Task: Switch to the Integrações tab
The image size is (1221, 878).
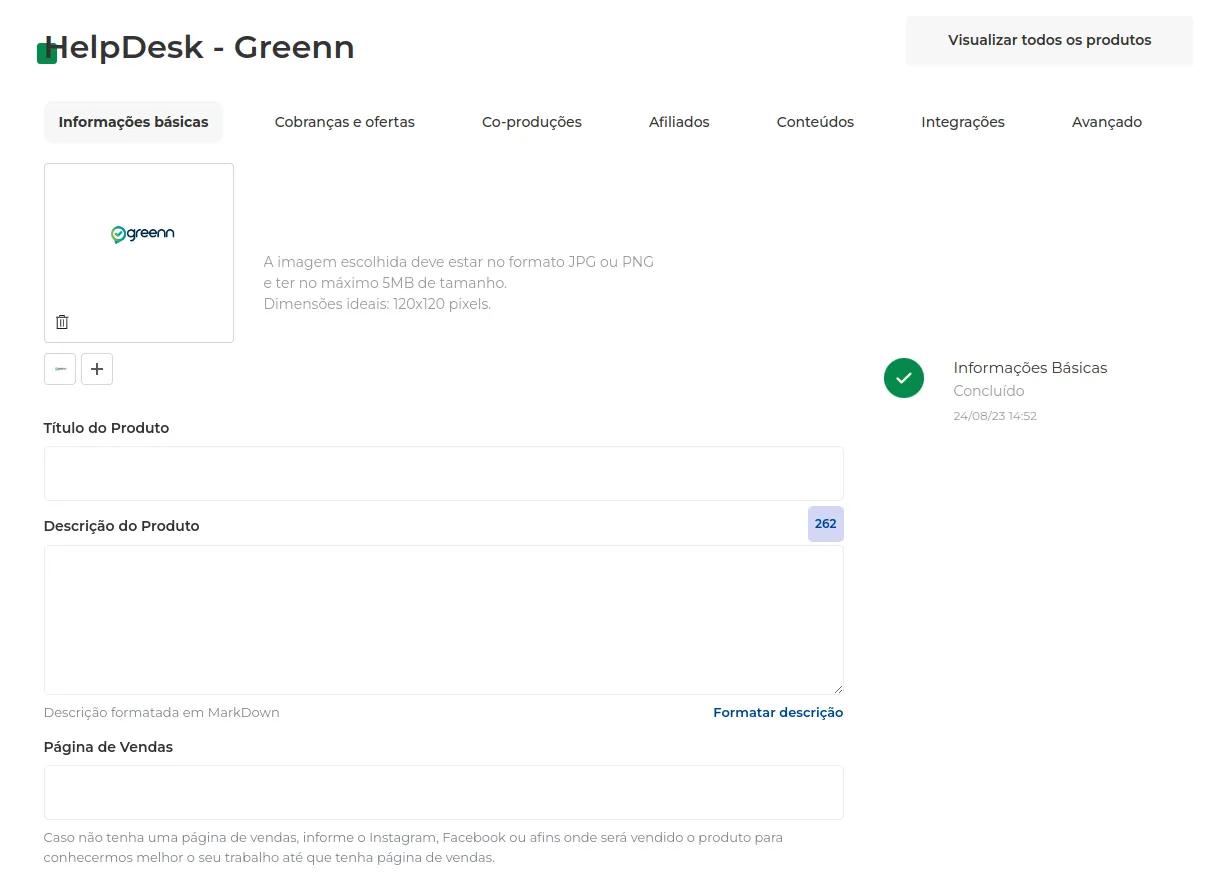Action: [x=963, y=122]
